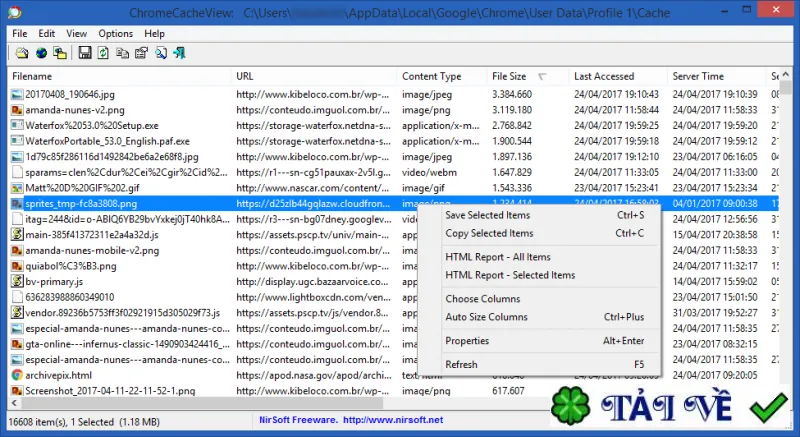
Task: Click the Exit door toolbar icon
Action: [x=180, y=53]
